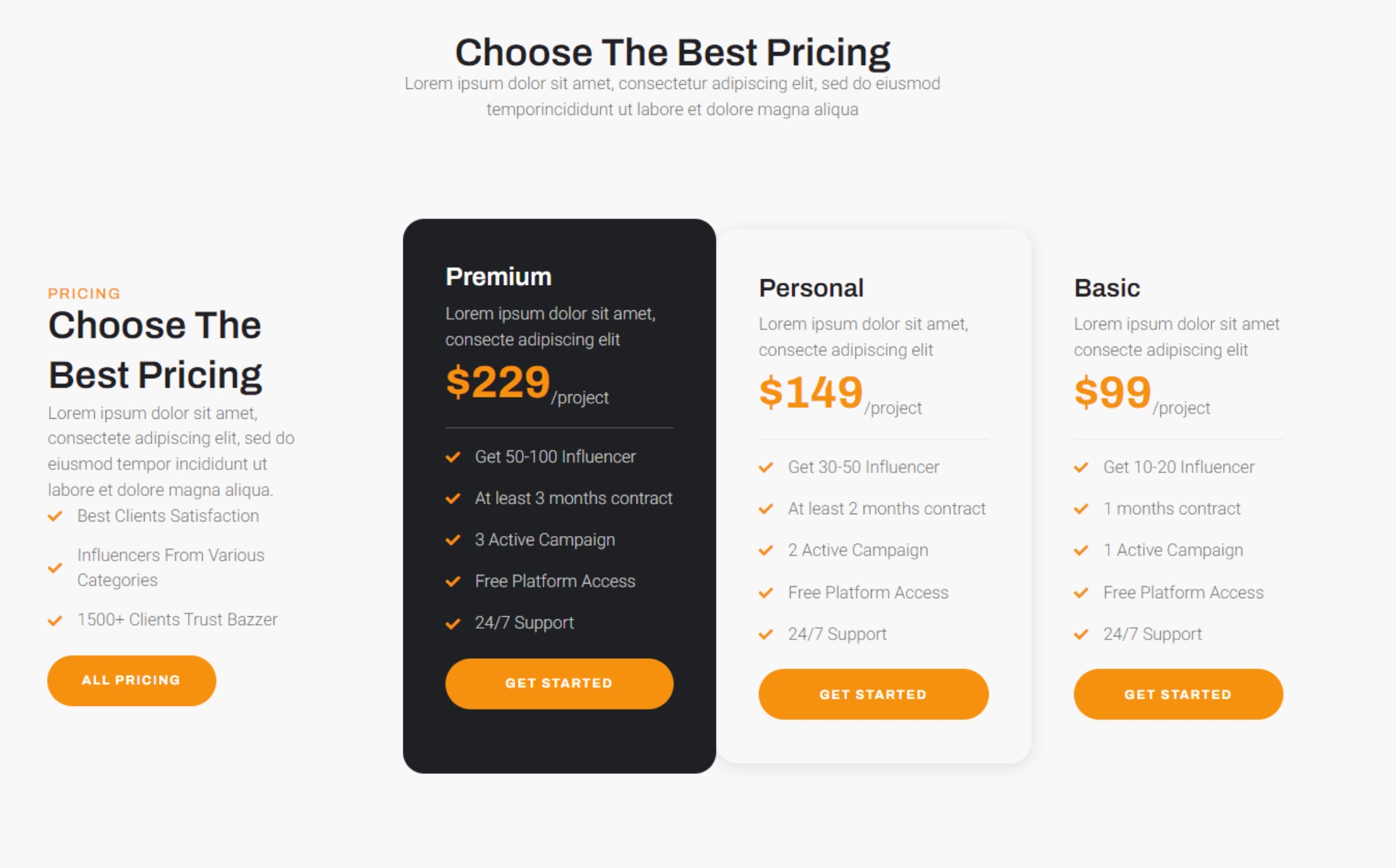Click checkmark beside At least 3 months contract
The image size is (1396, 868).
tap(454, 498)
